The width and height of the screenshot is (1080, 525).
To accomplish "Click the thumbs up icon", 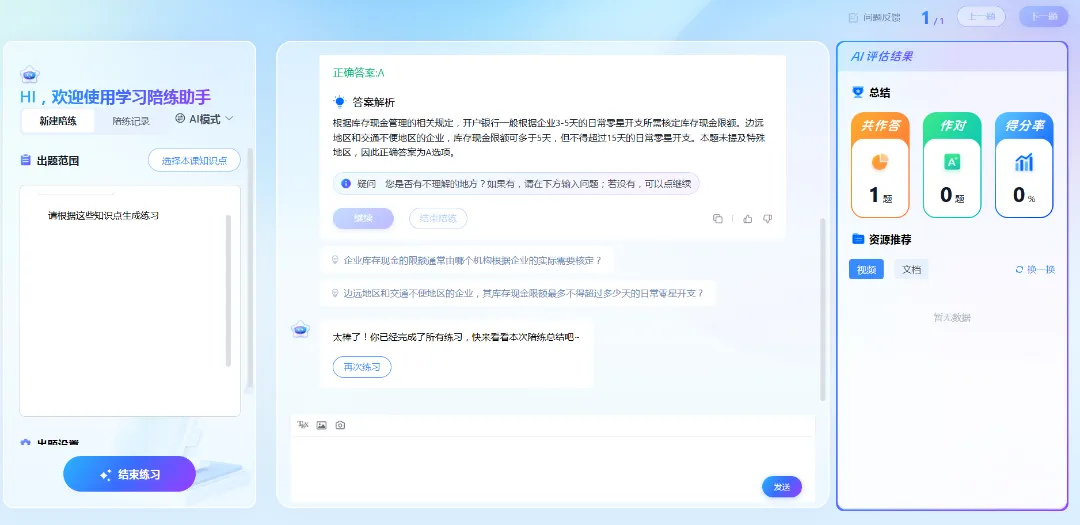I will click(747, 218).
